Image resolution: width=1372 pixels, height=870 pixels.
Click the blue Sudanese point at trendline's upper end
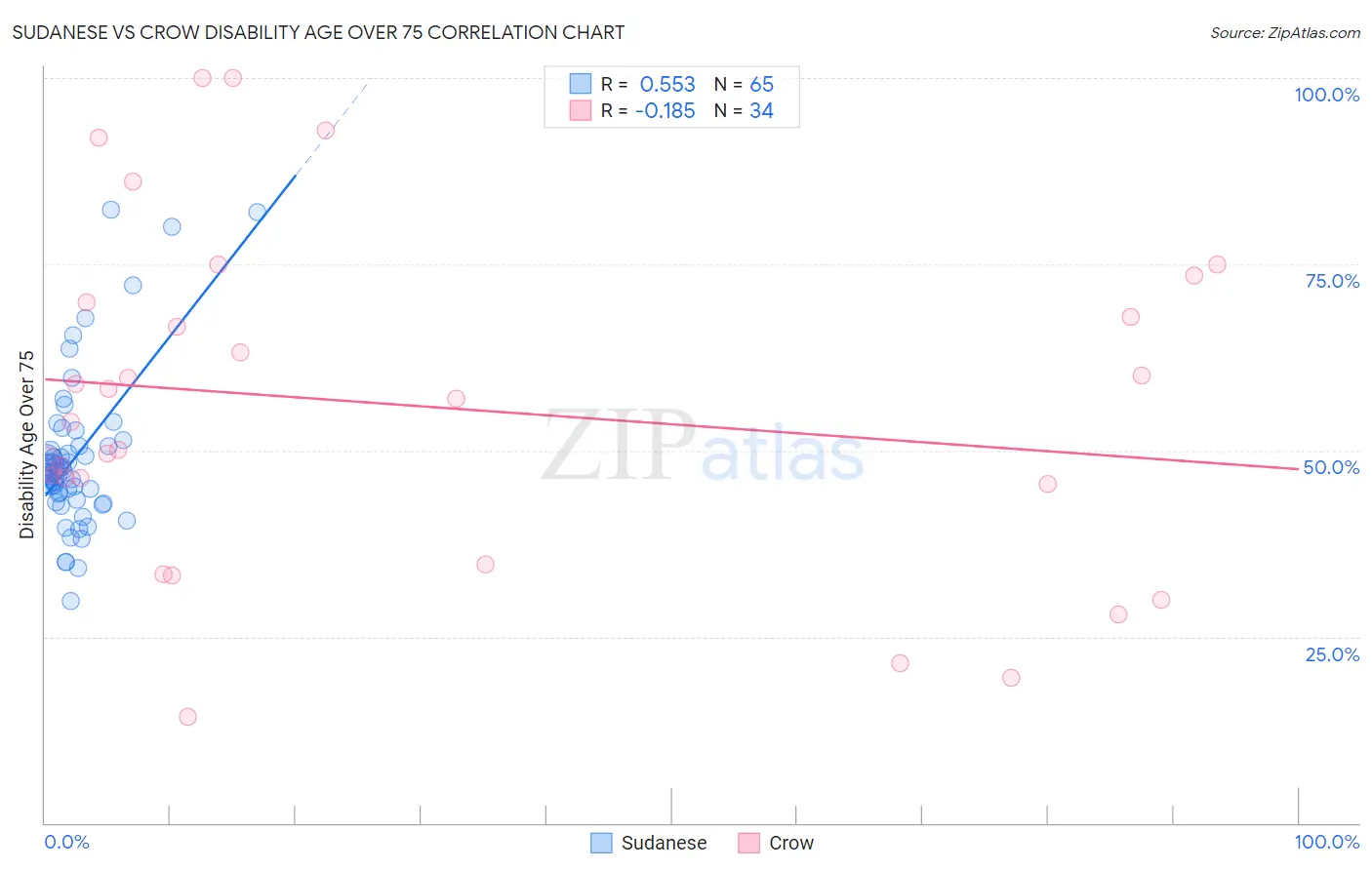(257, 213)
